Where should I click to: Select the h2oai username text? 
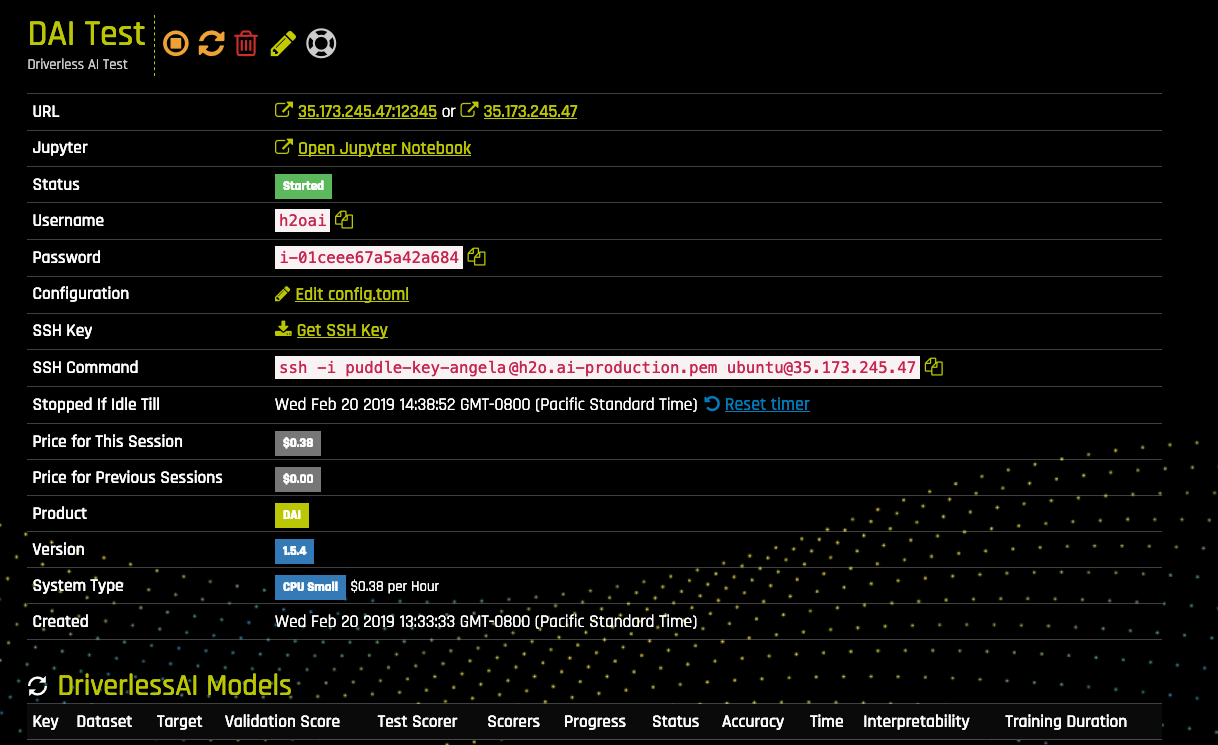point(303,220)
